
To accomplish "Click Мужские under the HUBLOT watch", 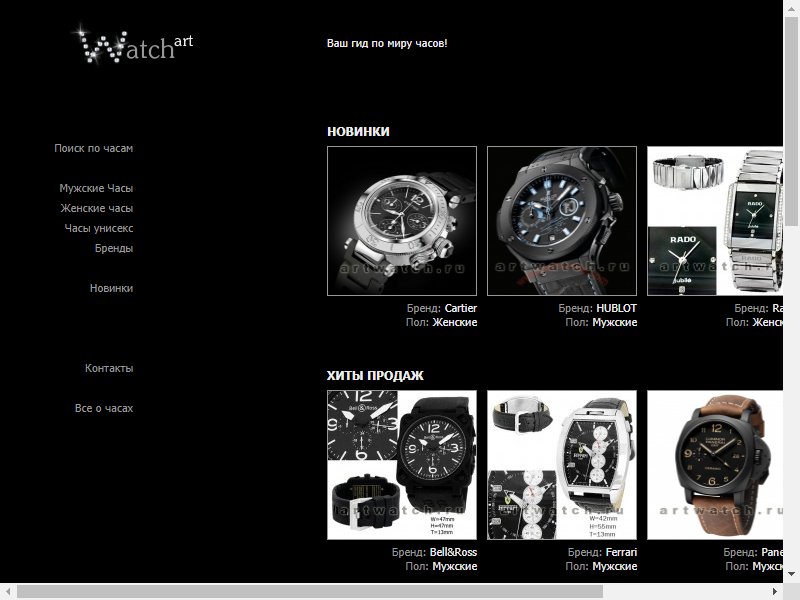I will tap(615, 322).
